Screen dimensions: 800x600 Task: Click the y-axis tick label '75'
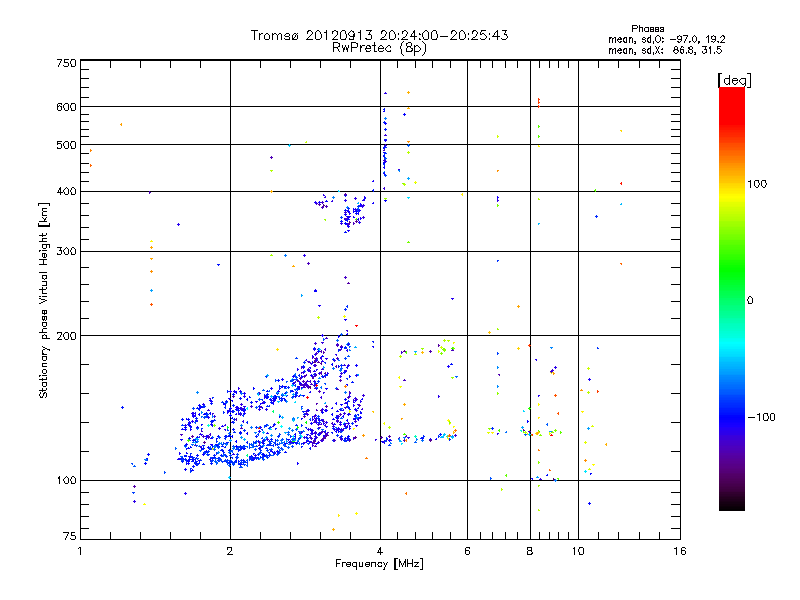70,536
